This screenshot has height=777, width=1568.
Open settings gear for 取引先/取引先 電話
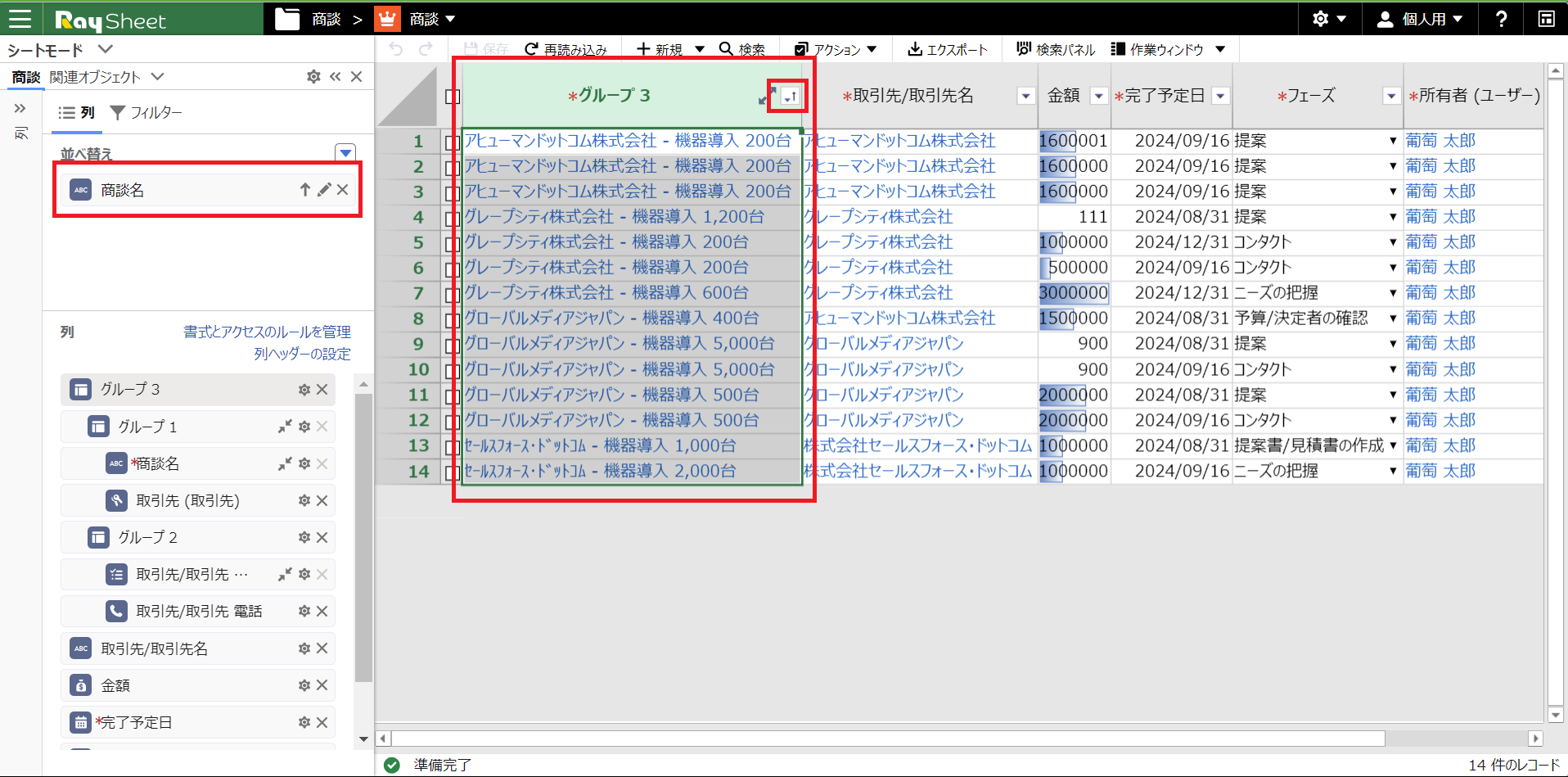[x=304, y=611]
